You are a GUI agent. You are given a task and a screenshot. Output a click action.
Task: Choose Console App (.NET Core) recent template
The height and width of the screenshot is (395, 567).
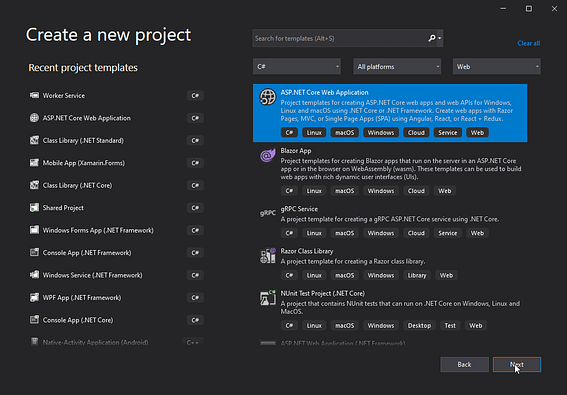[x=116, y=320]
